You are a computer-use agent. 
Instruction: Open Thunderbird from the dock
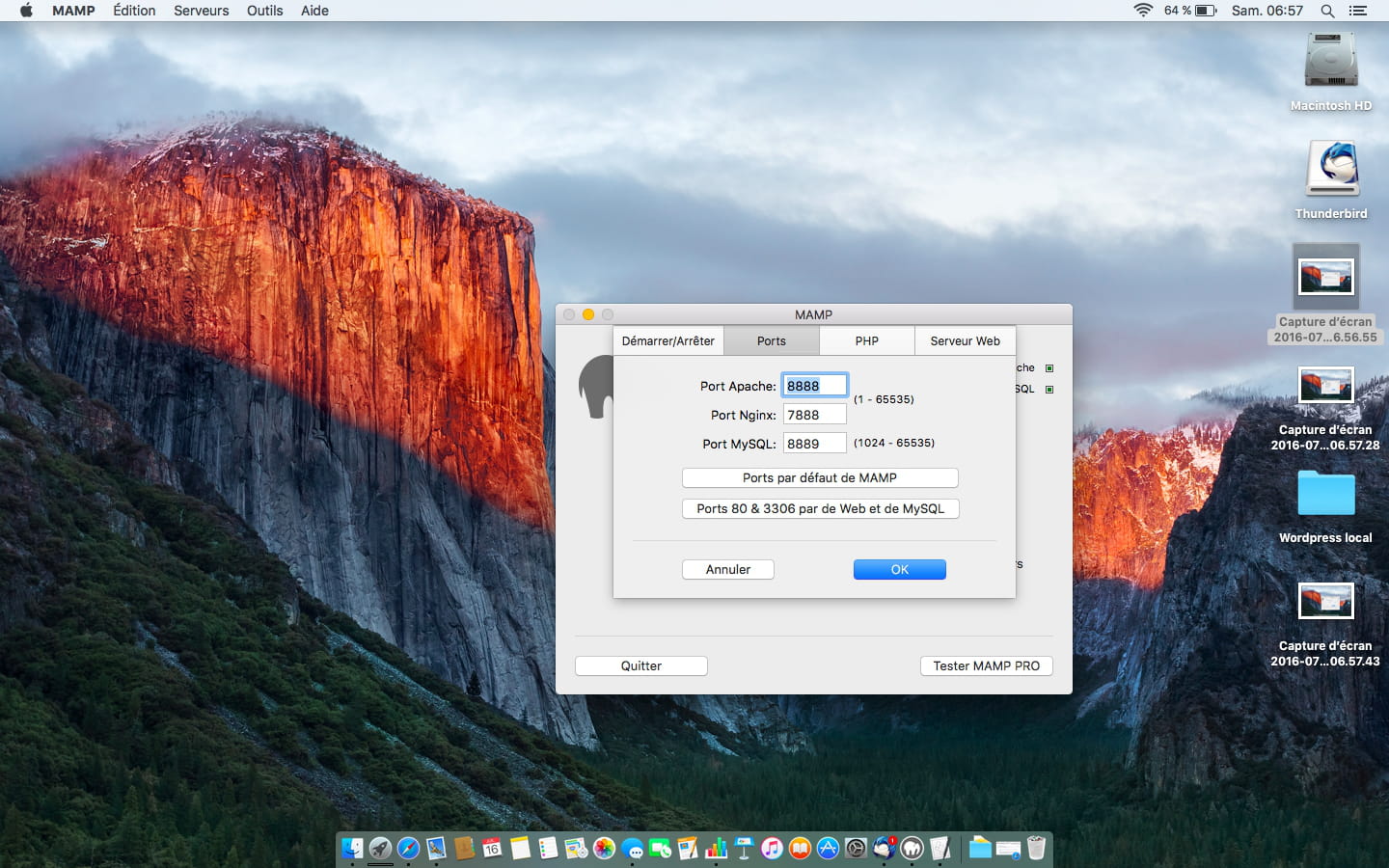click(884, 848)
